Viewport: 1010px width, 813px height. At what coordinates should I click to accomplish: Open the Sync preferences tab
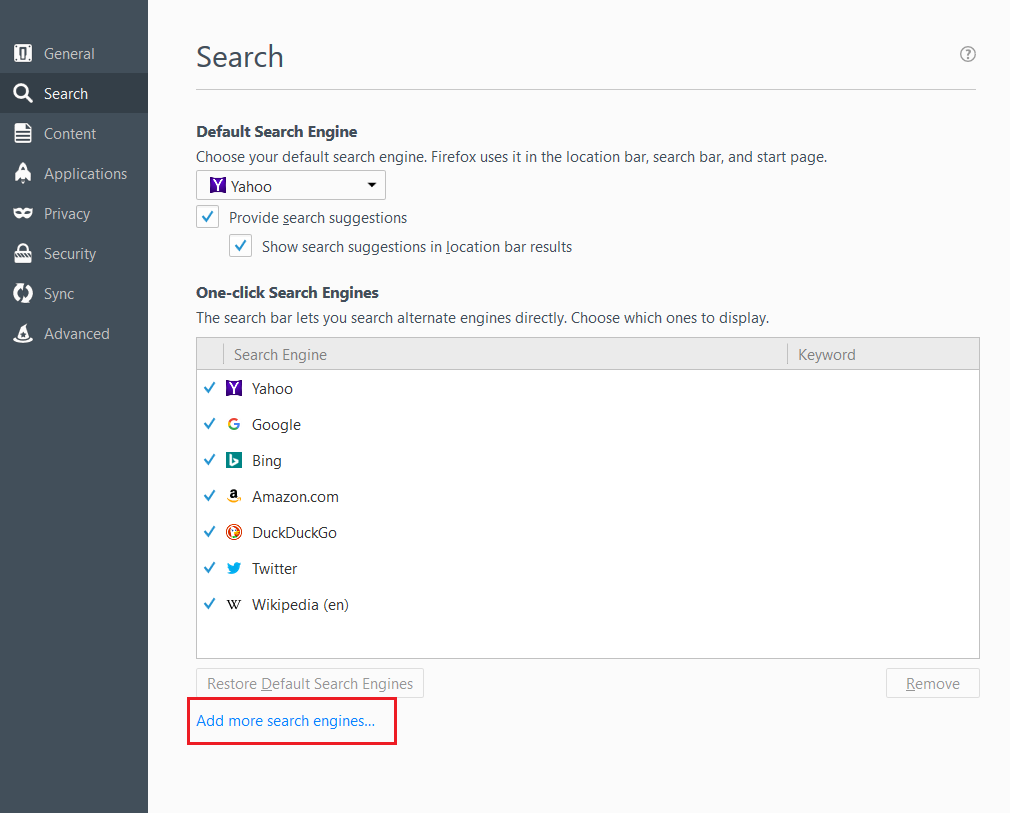tap(74, 293)
